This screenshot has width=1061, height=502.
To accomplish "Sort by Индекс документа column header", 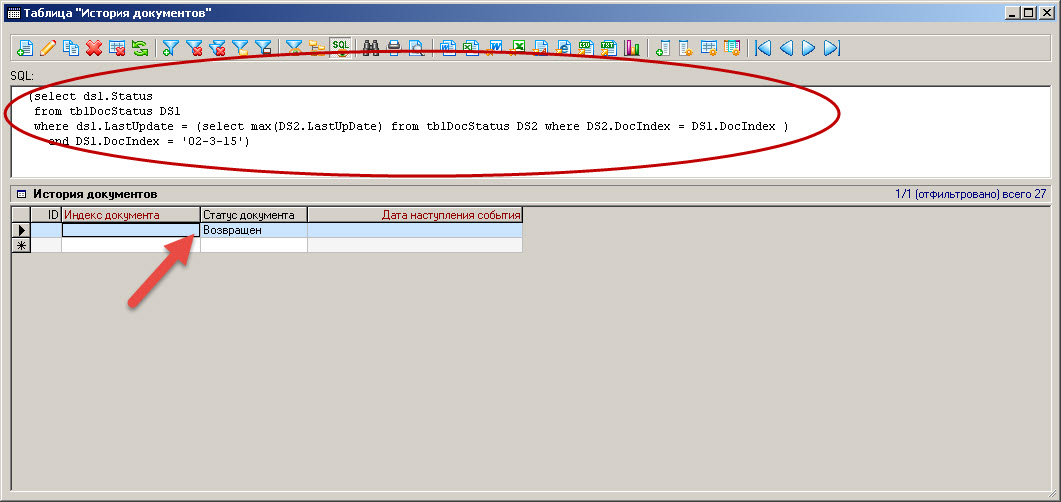I will point(131,215).
